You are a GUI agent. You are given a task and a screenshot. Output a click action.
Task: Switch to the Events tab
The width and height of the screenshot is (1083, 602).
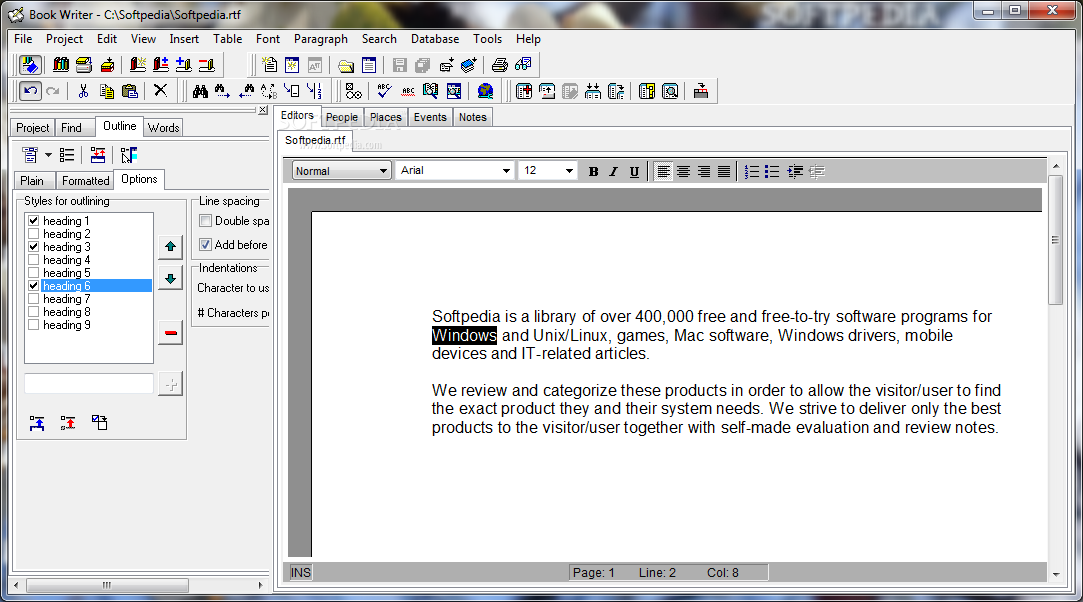(430, 117)
